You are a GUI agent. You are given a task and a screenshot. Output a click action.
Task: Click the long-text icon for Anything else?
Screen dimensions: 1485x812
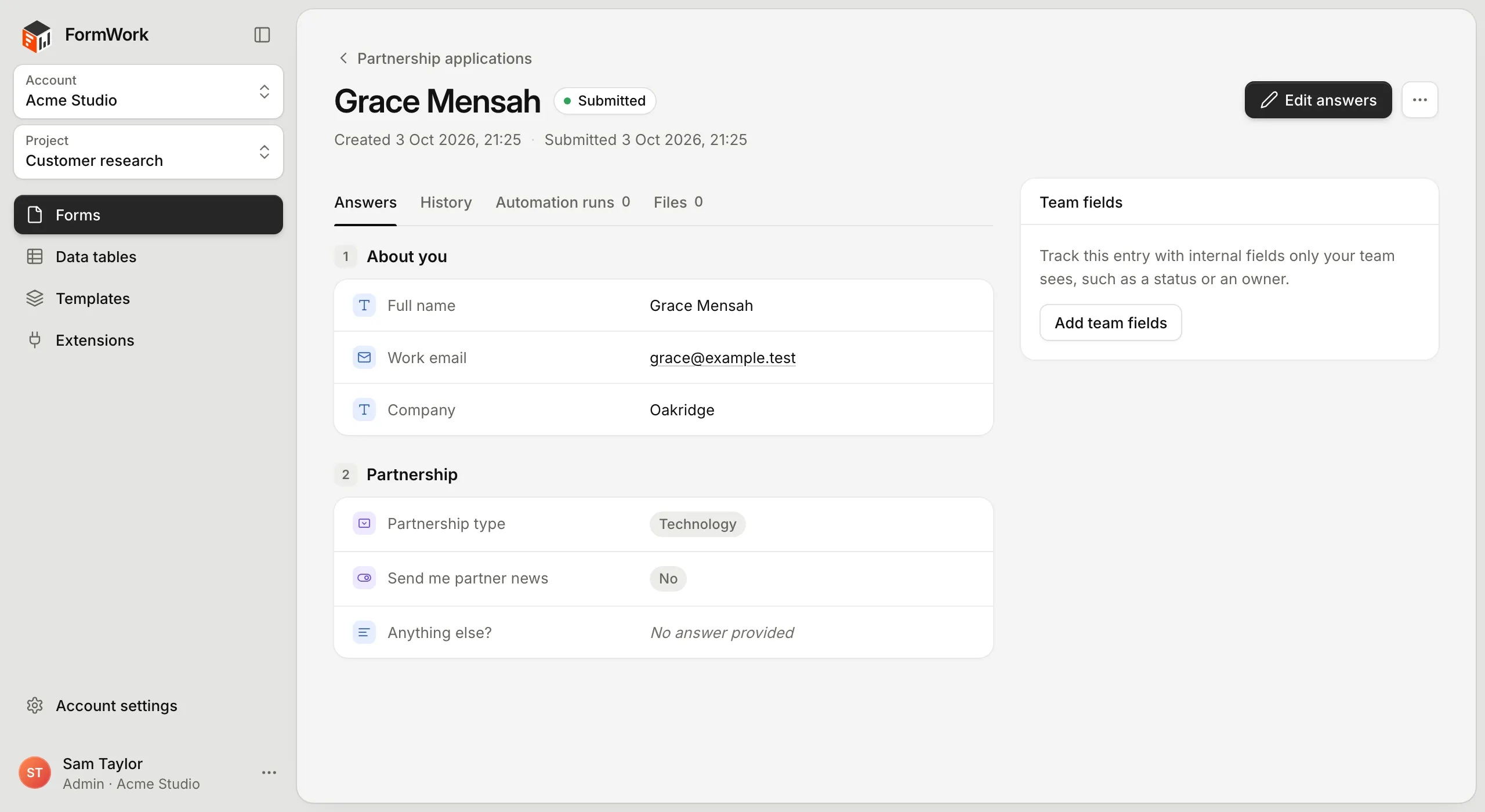pyautogui.click(x=364, y=632)
